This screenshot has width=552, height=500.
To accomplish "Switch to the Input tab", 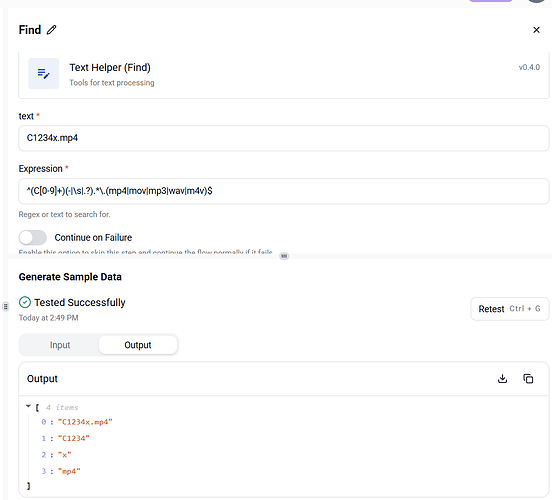I will tap(60, 345).
